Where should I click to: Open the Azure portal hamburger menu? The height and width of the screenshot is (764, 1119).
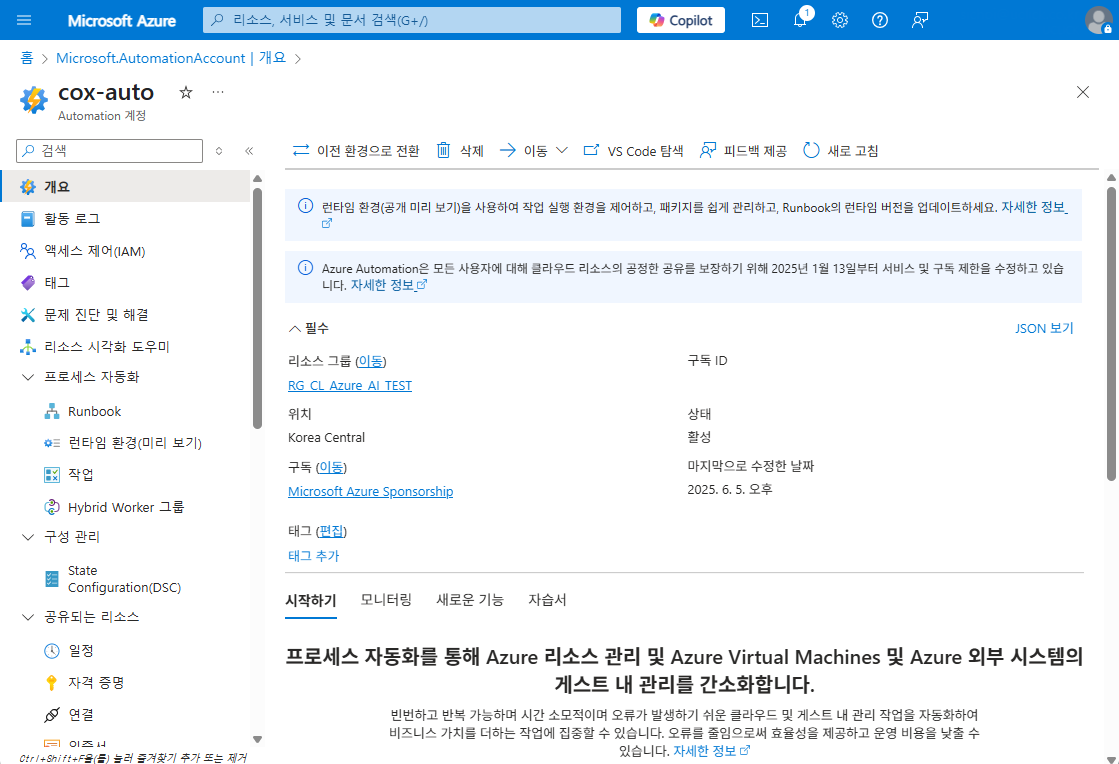(x=24, y=20)
